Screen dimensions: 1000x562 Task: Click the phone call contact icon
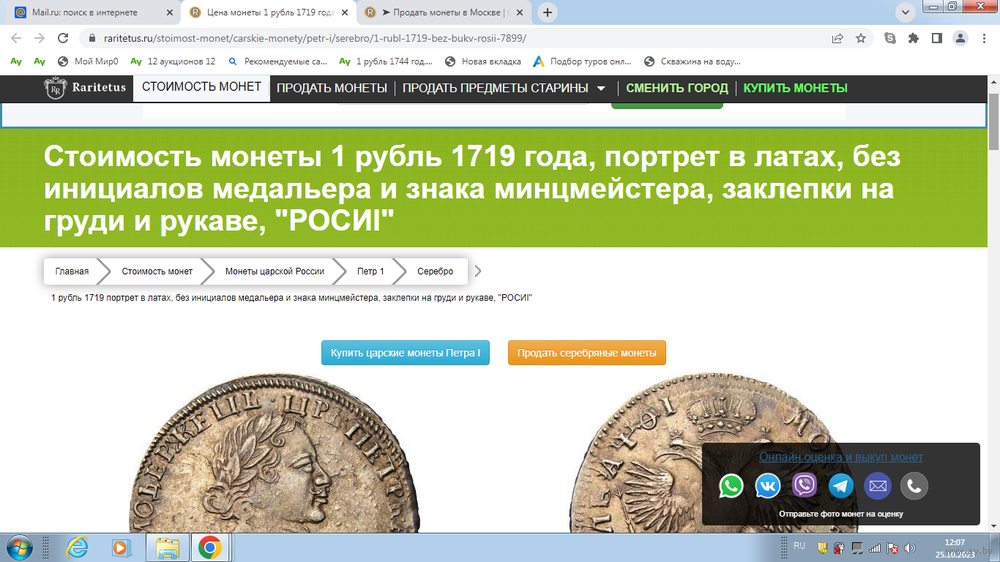click(914, 486)
